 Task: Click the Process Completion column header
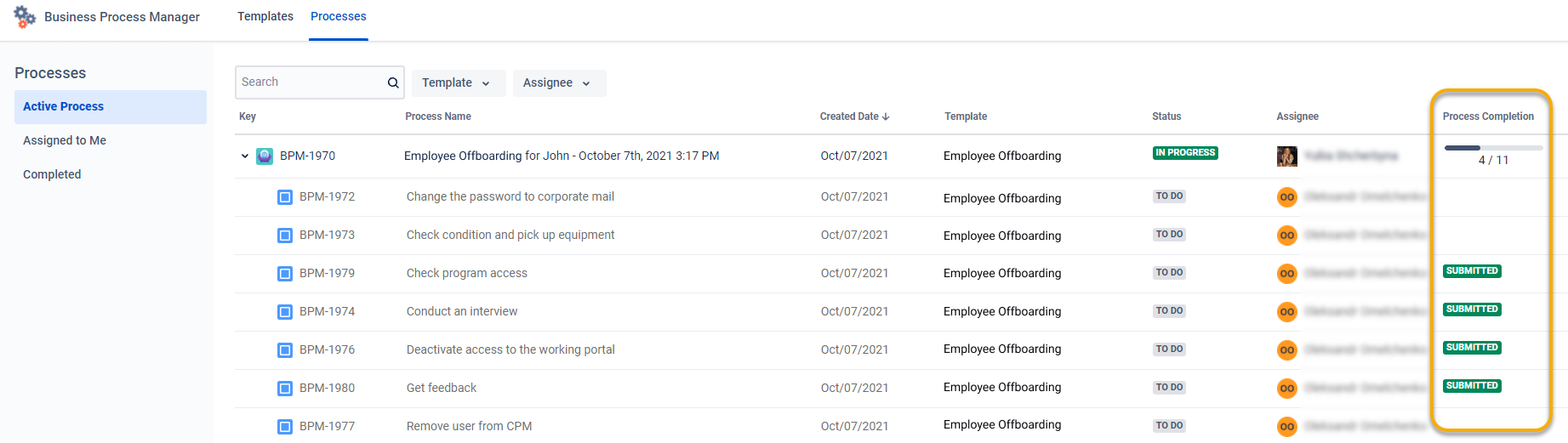[1488, 116]
